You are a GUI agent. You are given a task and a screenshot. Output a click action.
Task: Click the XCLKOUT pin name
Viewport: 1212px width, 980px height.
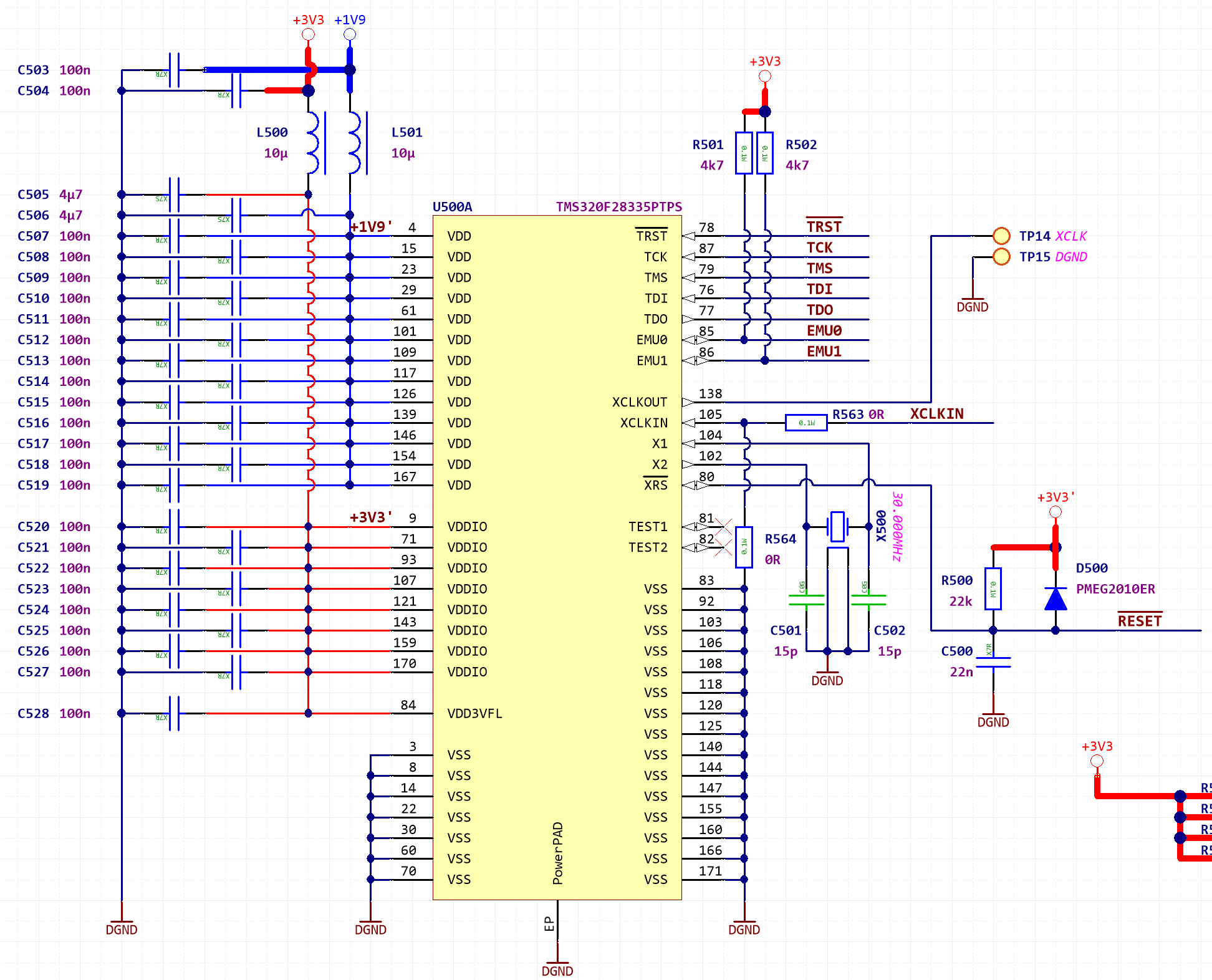coord(640,402)
